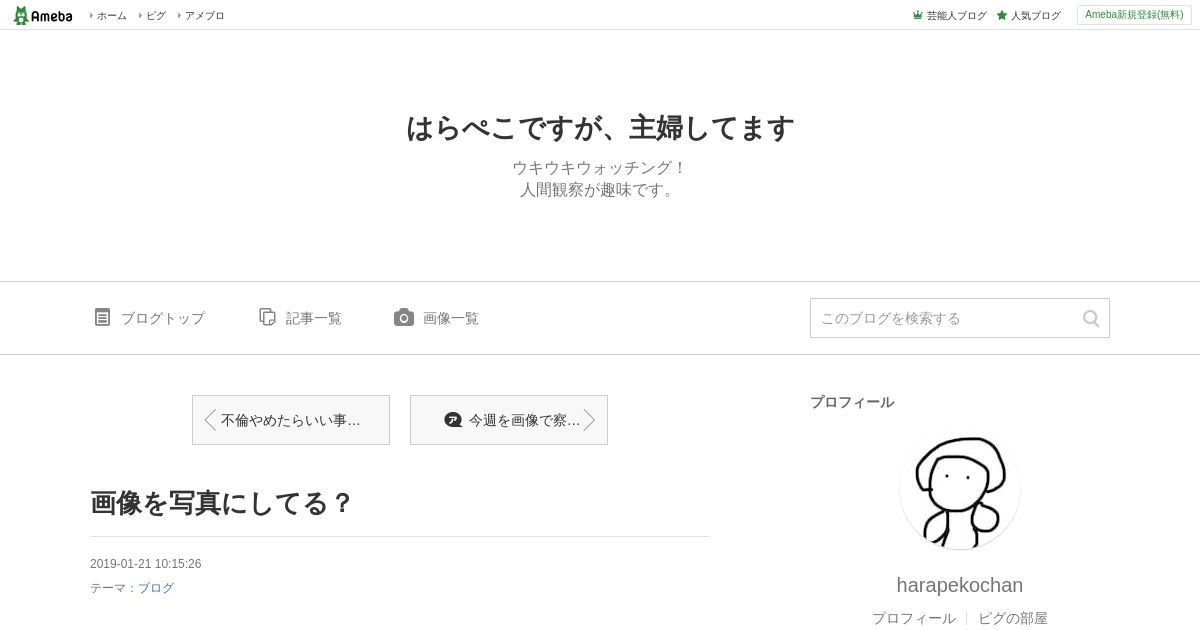Click the round Ameba badge on next article
Viewport: 1200px width, 630px height.
(453, 420)
